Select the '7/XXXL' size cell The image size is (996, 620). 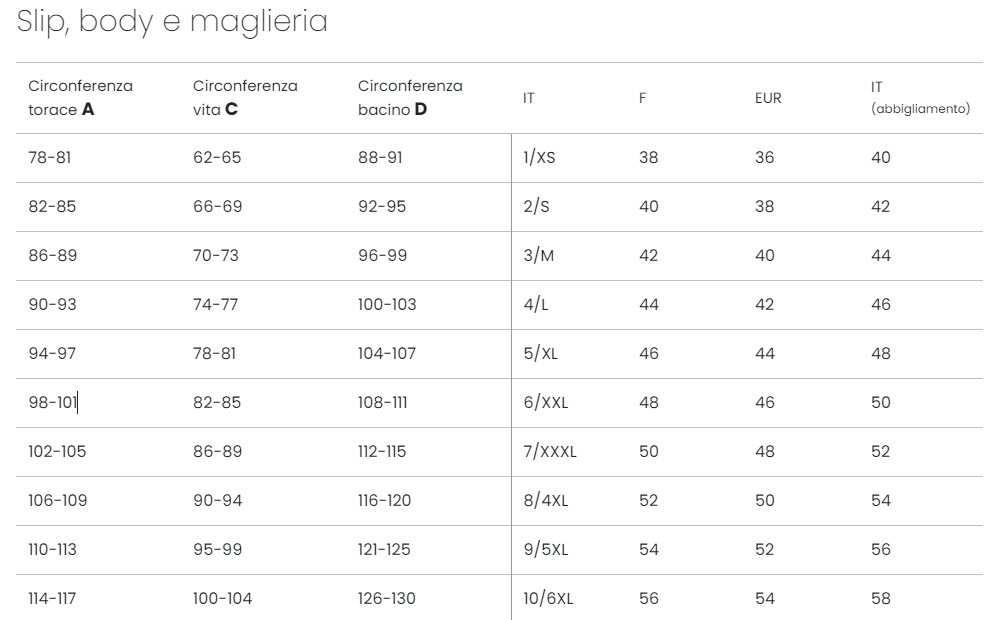(x=550, y=451)
